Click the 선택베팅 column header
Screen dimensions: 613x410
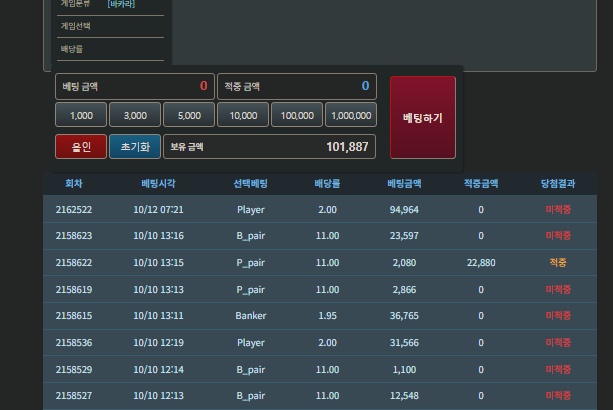pyautogui.click(x=251, y=183)
